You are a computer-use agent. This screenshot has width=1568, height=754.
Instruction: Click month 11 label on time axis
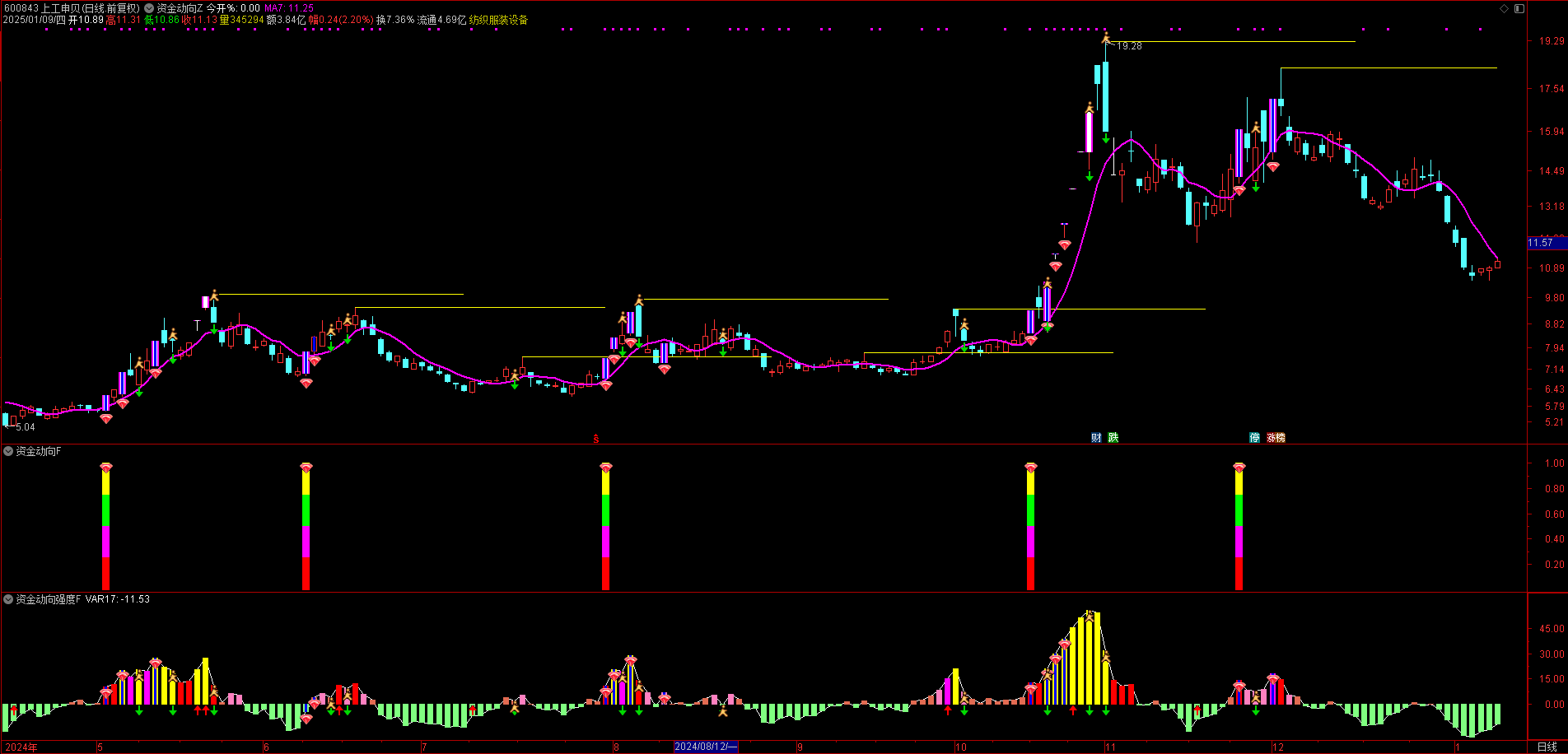point(1110,747)
